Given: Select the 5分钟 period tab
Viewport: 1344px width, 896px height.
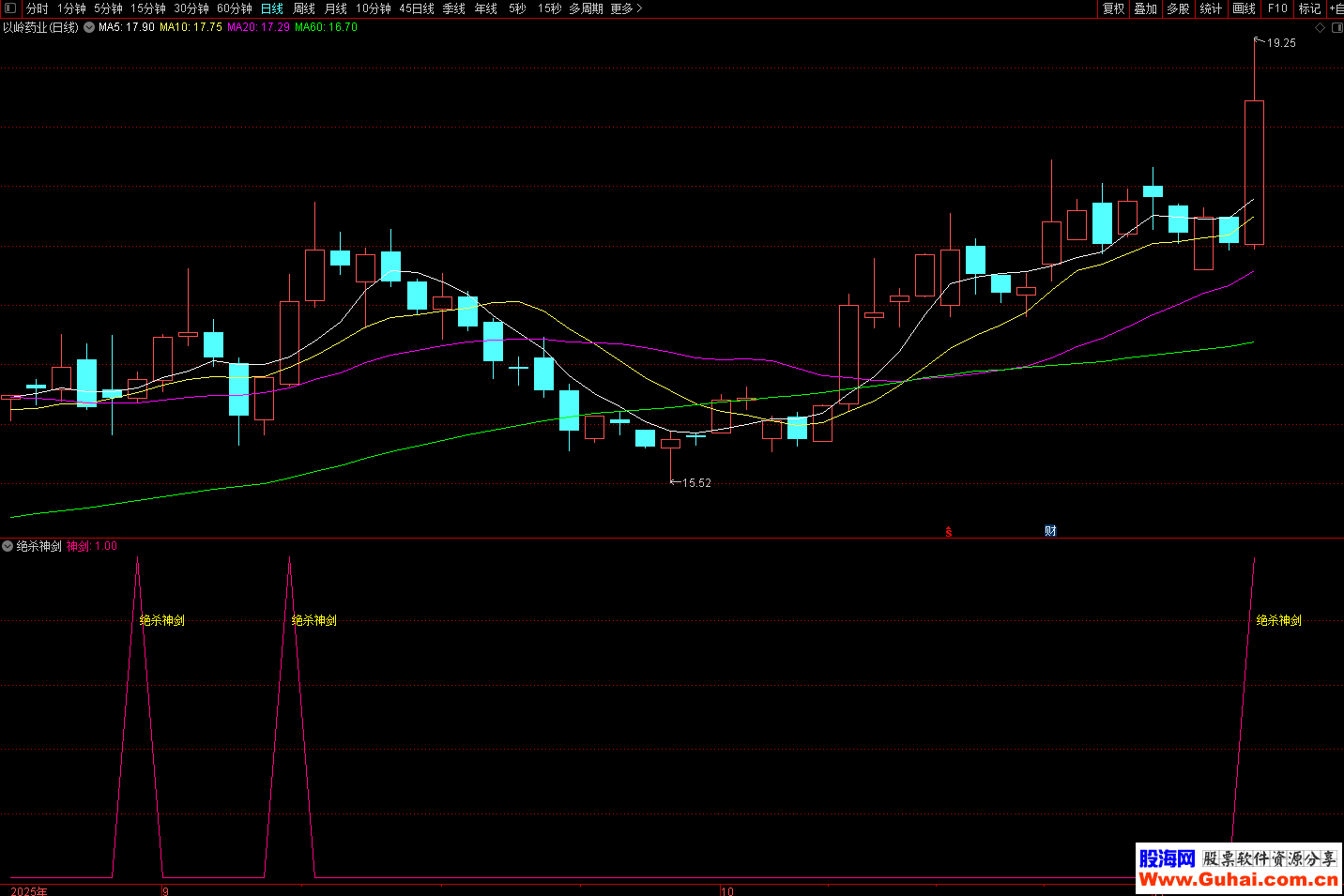Looking at the screenshot, I should tap(108, 8).
